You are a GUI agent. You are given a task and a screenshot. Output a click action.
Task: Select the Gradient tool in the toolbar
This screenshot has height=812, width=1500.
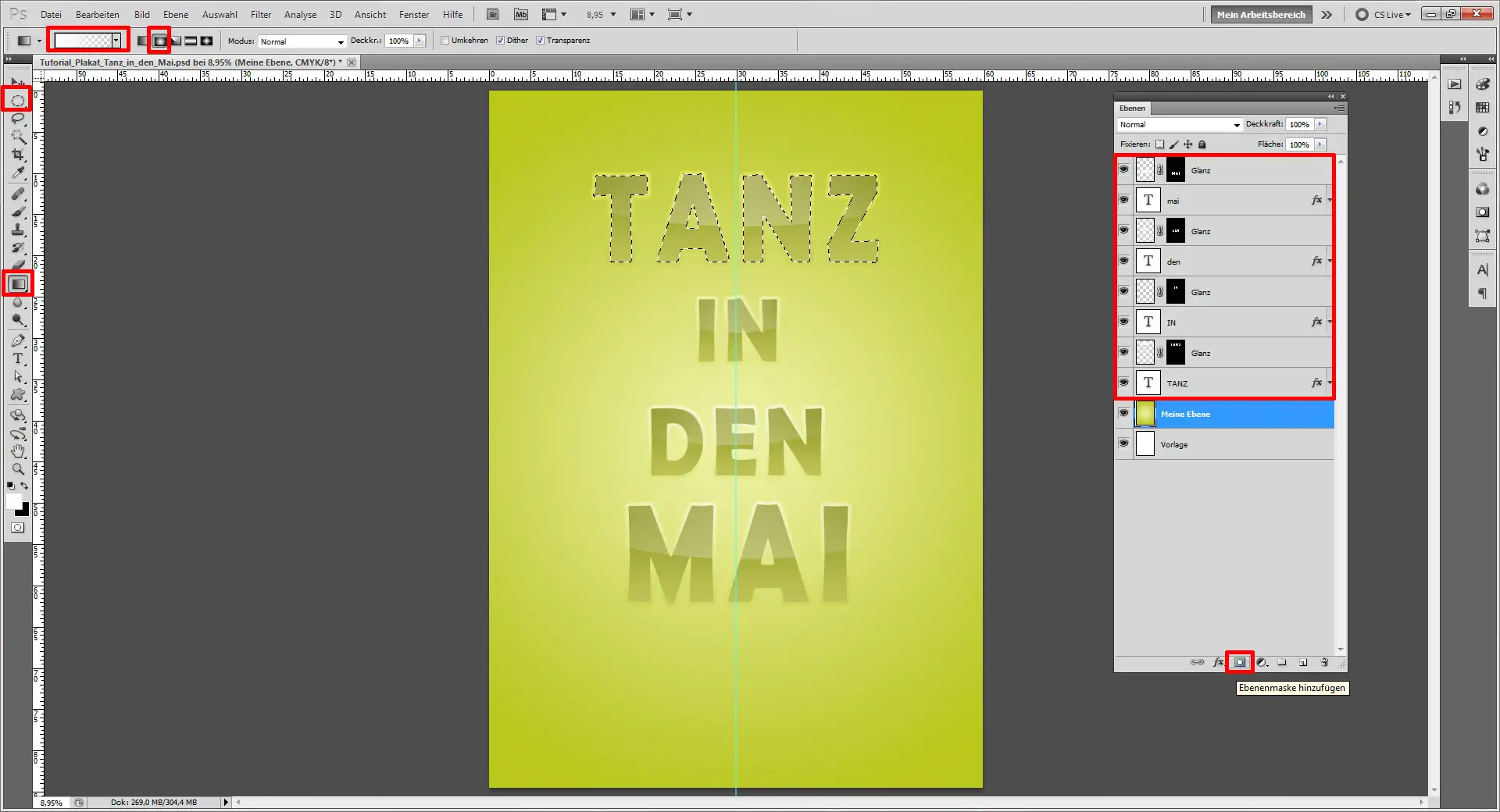17,283
